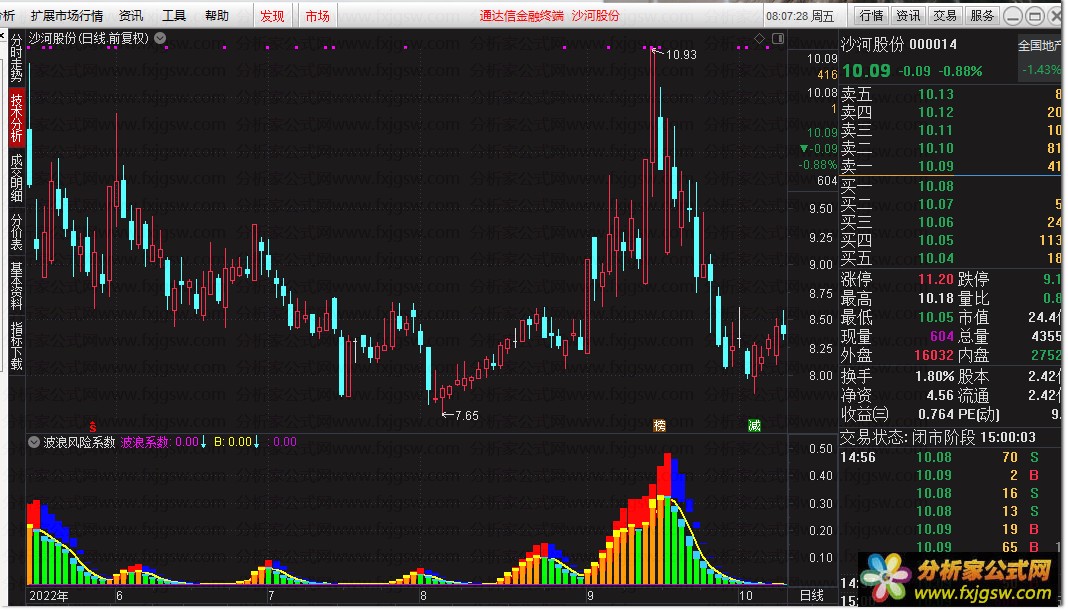Screen dimensions: 1068x610
Task: Open the 资讯 menu in menu bar
Action: pos(131,15)
